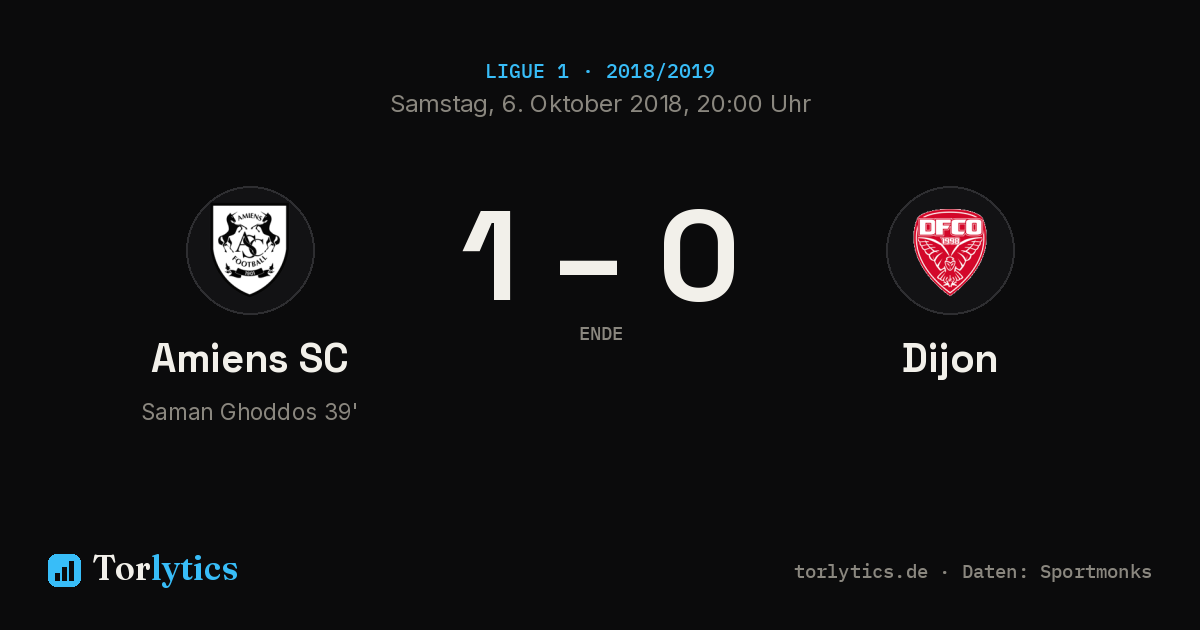The width and height of the screenshot is (1200, 630).
Task: Click the 20:00 Uhr kickoff time
Action: pyautogui.click(x=754, y=104)
